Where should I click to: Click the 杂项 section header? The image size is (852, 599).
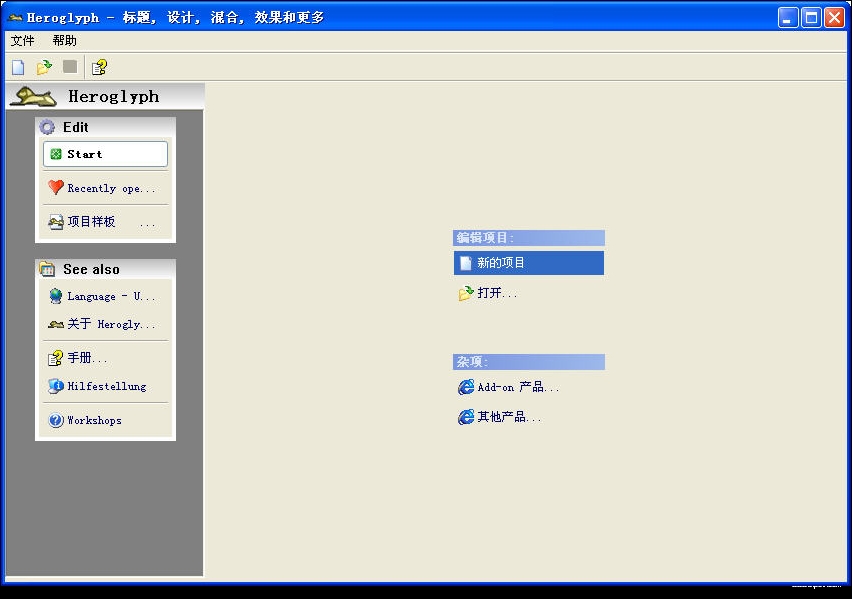pos(529,362)
